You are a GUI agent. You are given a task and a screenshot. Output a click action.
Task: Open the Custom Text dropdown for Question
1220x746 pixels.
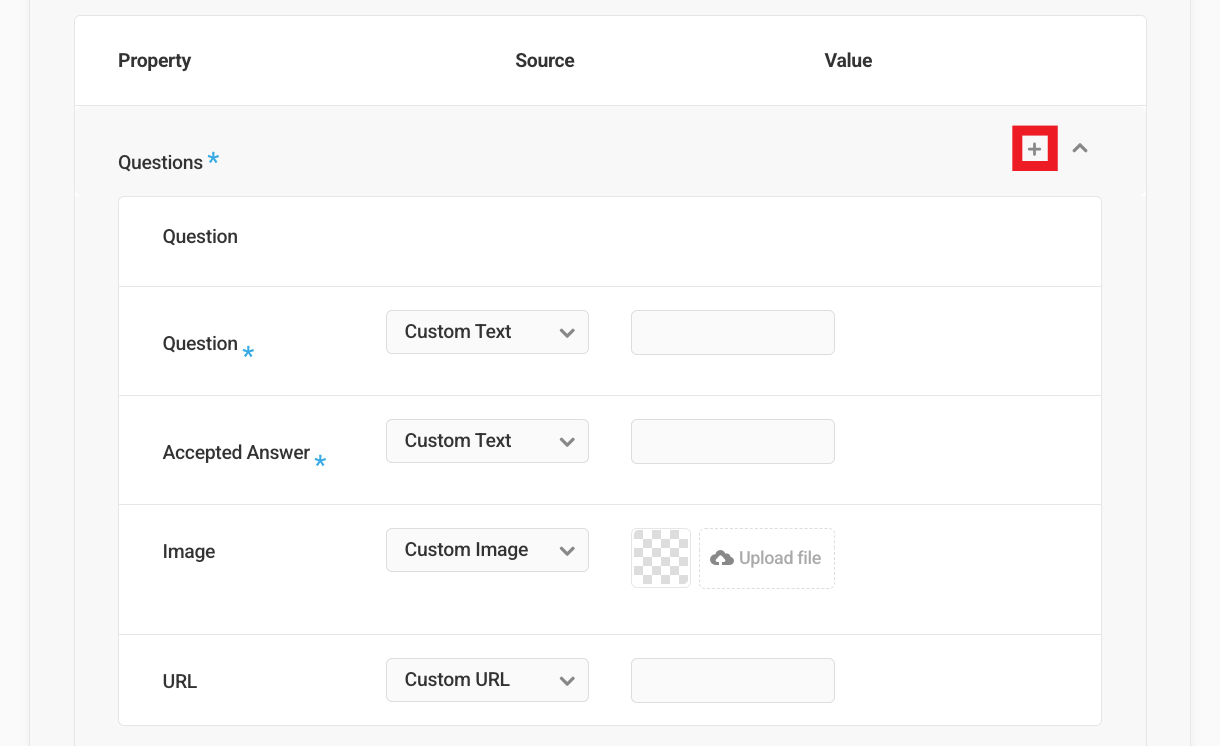(x=487, y=332)
